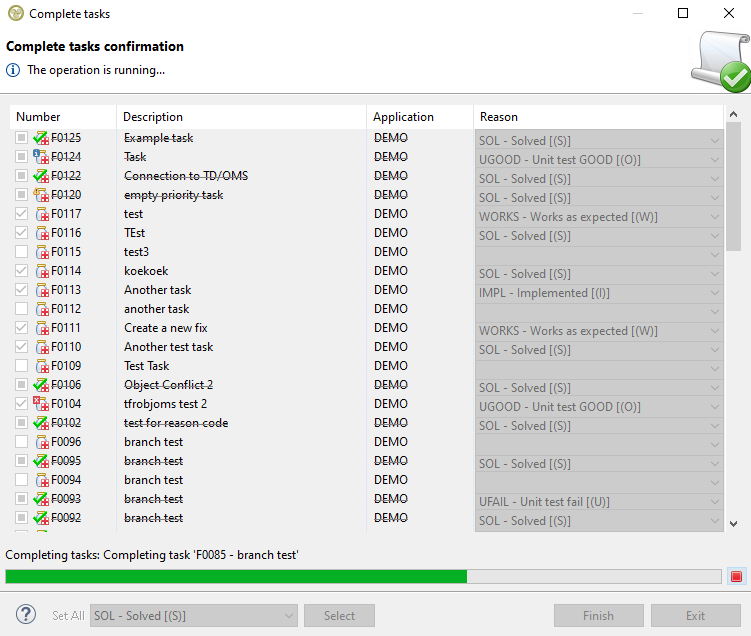Click the Exit button
The height and width of the screenshot is (636, 751).
(x=695, y=616)
